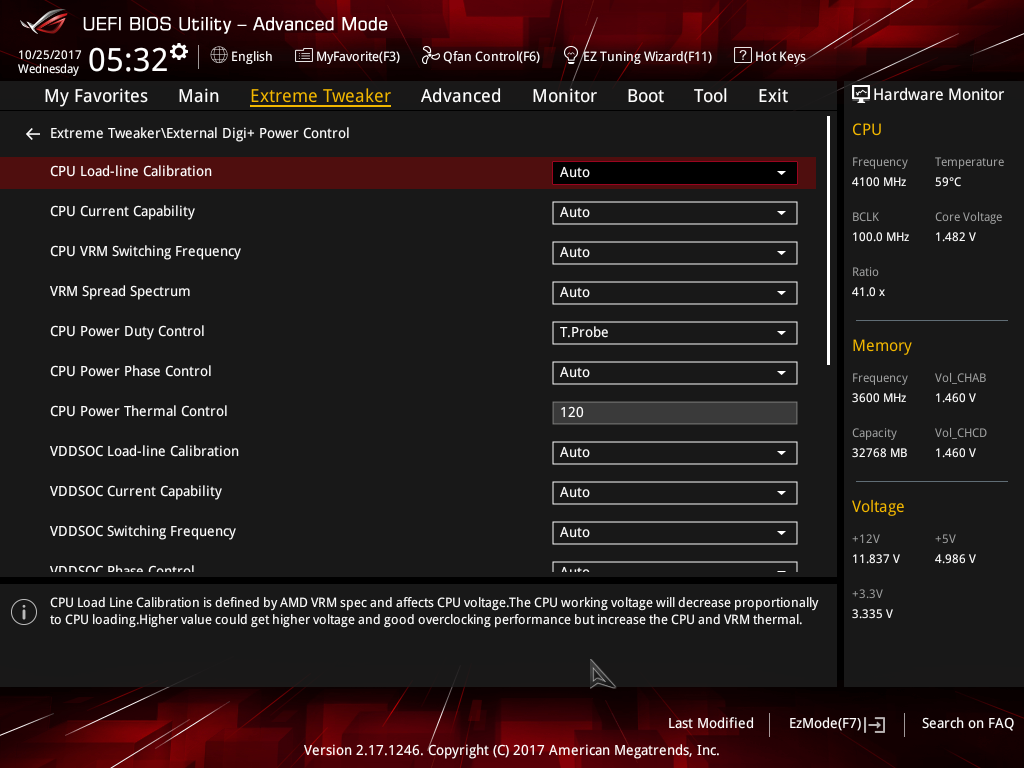Click the globe language icon

click(x=219, y=56)
